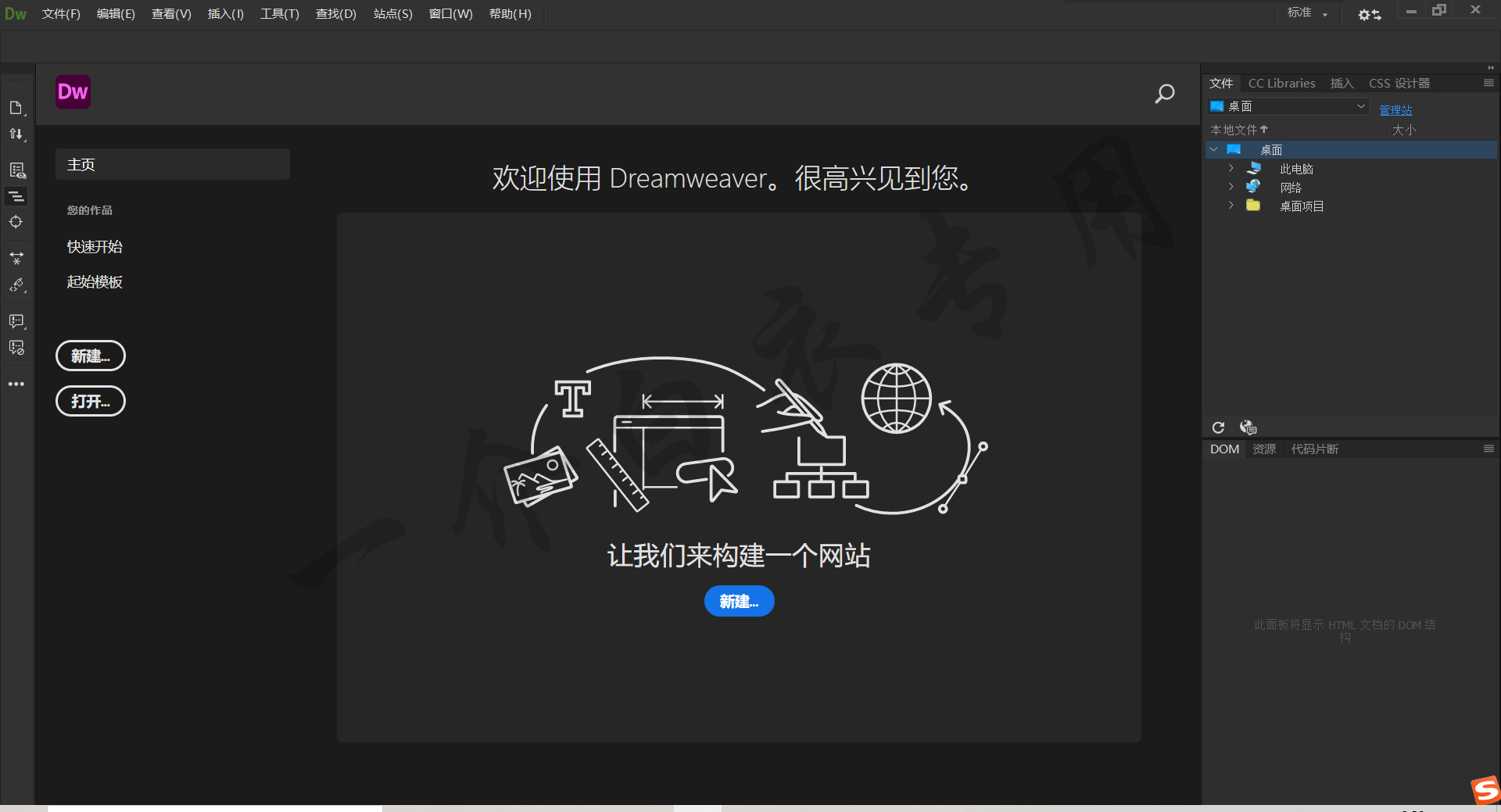Image resolution: width=1501 pixels, height=812 pixels.
Task: Open the three-dots customize toolbar menu
Action: [x=16, y=384]
